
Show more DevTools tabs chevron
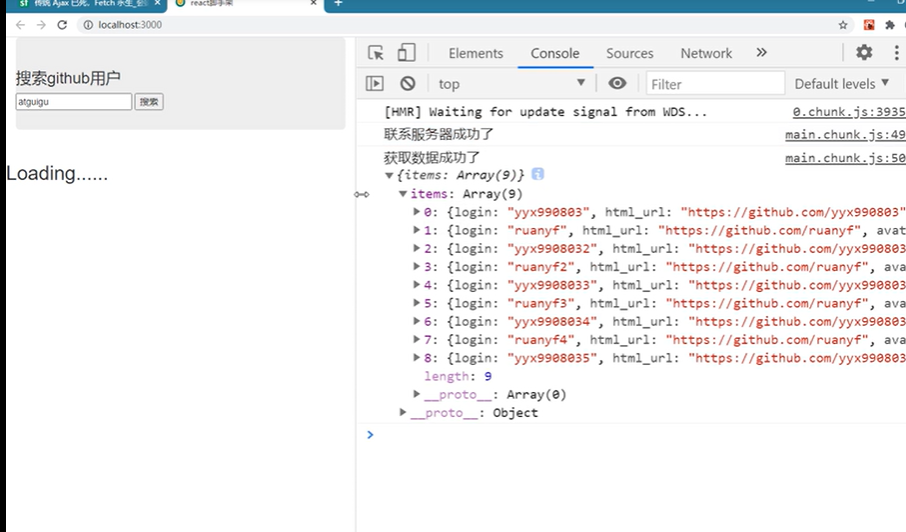pyautogui.click(x=762, y=53)
